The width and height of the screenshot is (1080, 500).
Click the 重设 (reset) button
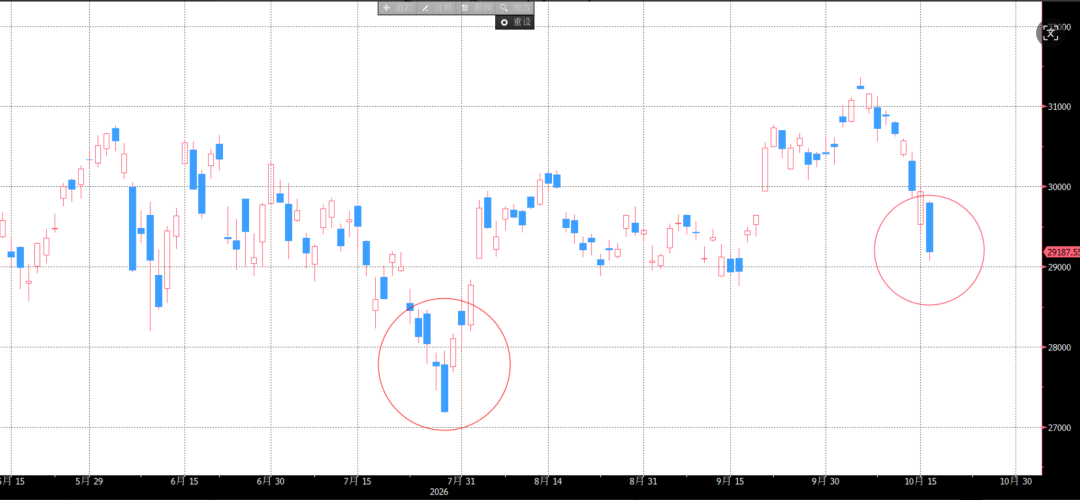(515, 22)
